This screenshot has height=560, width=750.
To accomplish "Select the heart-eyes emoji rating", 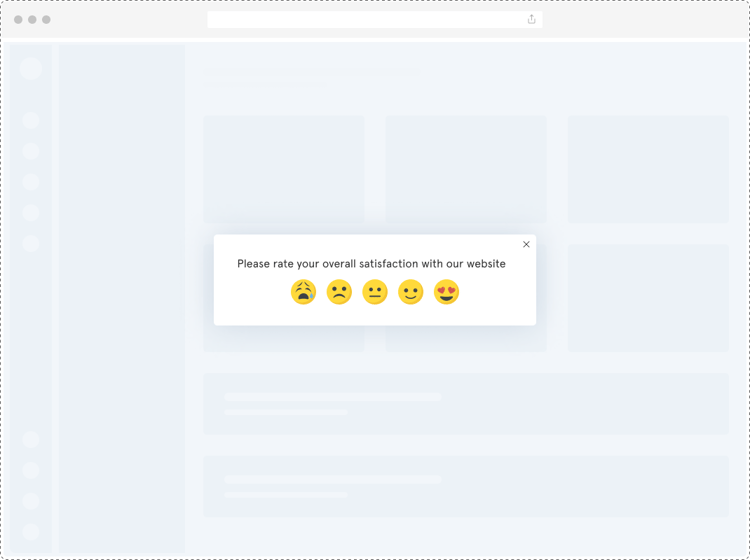I will 446,292.
